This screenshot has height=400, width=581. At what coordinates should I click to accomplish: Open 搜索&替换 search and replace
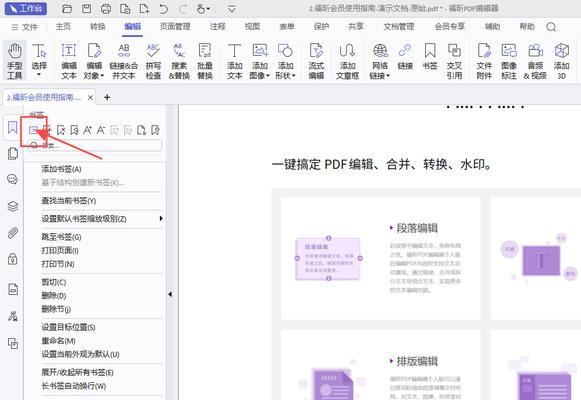pyautogui.click(x=179, y=61)
